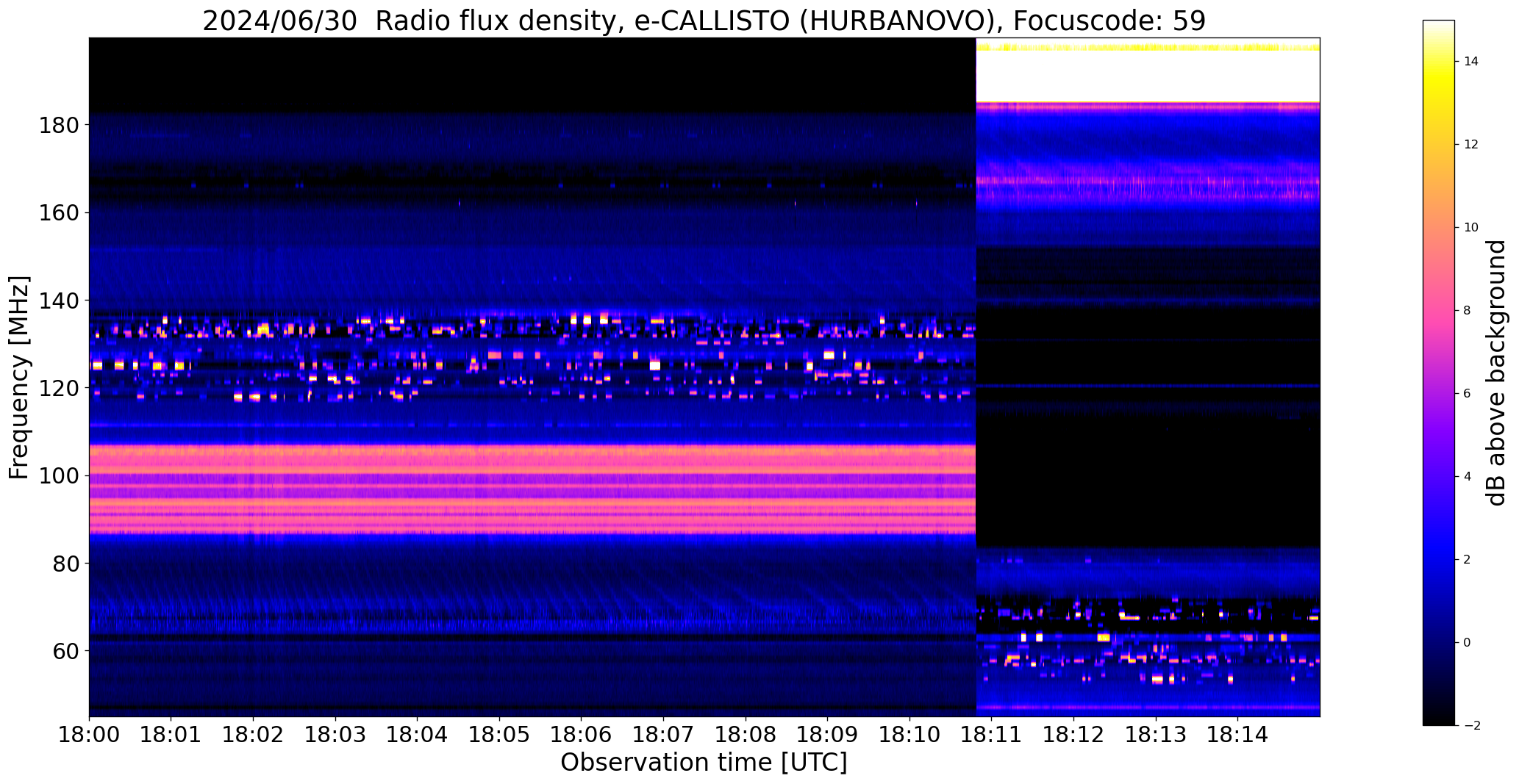Click the pink FM band near 100 MHz at 18:05

[500, 475]
